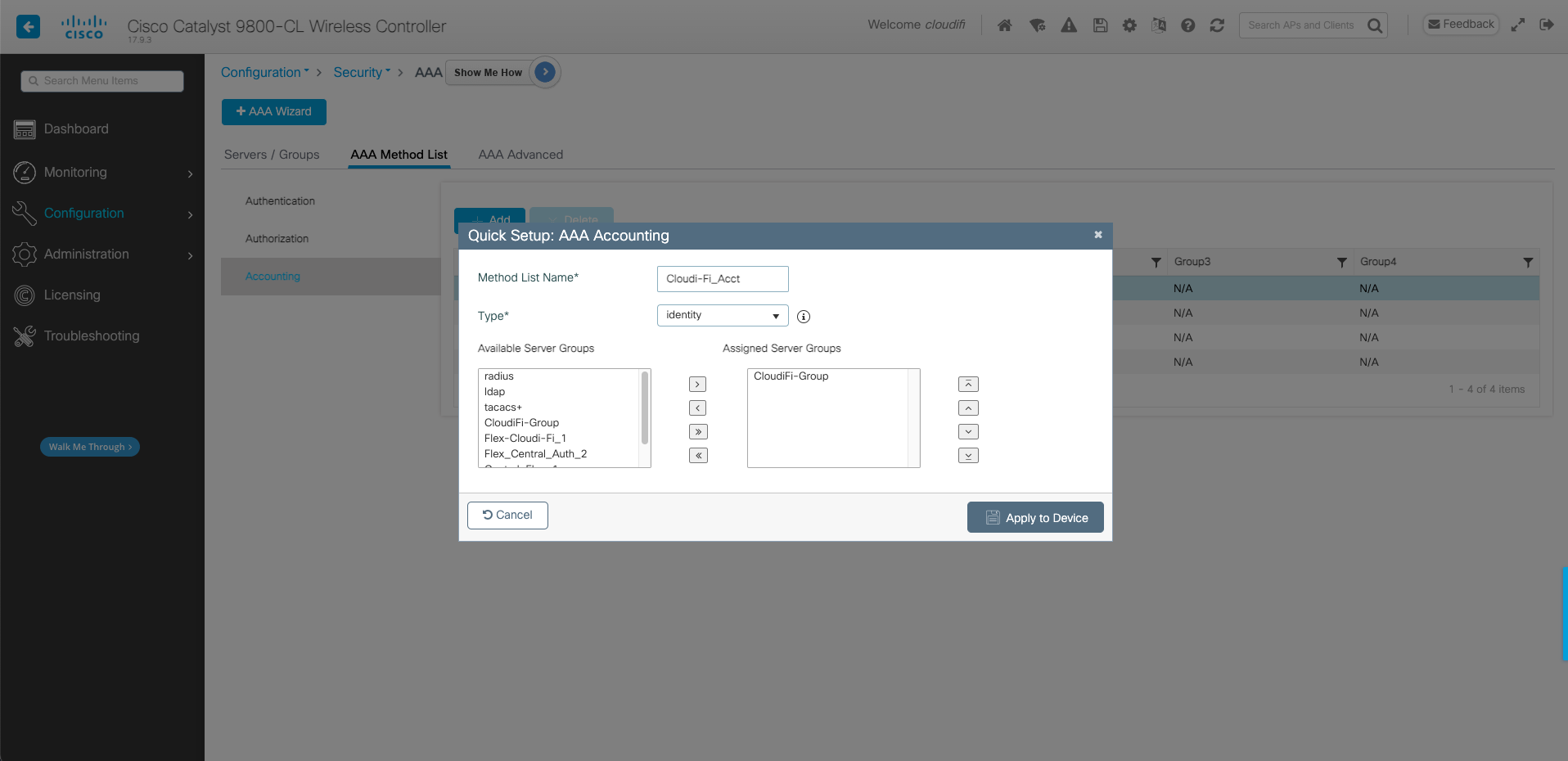Click the home icon in top toolbar
1568x761 pixels.
click(1004, 25)
